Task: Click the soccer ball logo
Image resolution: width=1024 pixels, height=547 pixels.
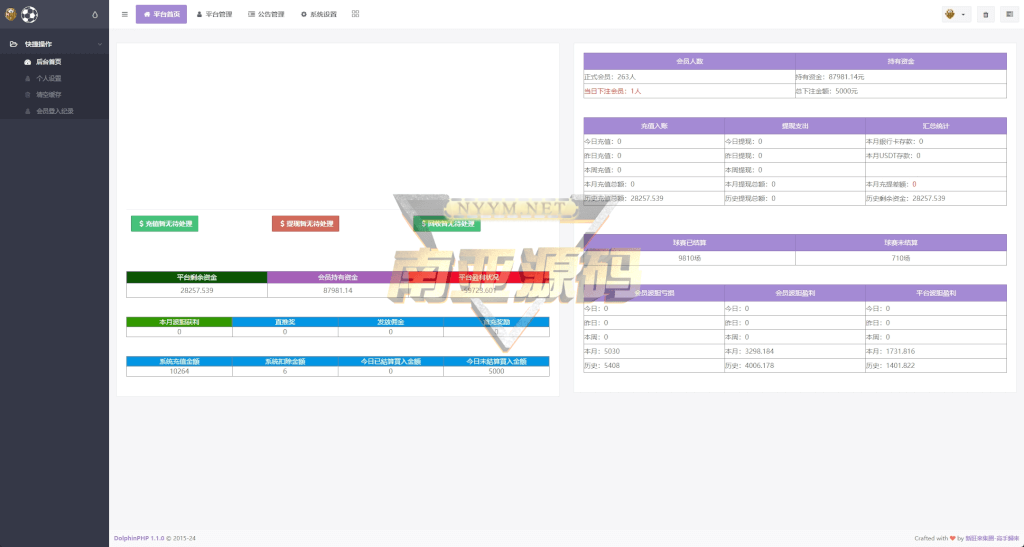Action: pyautogui.click(x=28, y=15)
